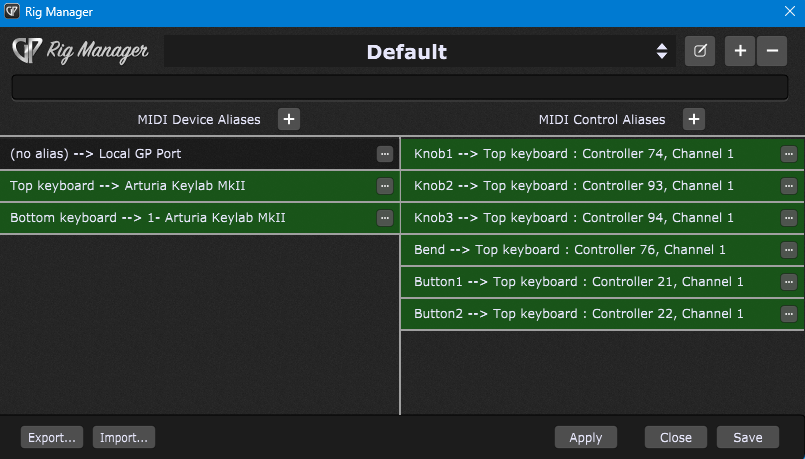Click the 'MIDI Device Aliases' heading

tap(199, 120)
